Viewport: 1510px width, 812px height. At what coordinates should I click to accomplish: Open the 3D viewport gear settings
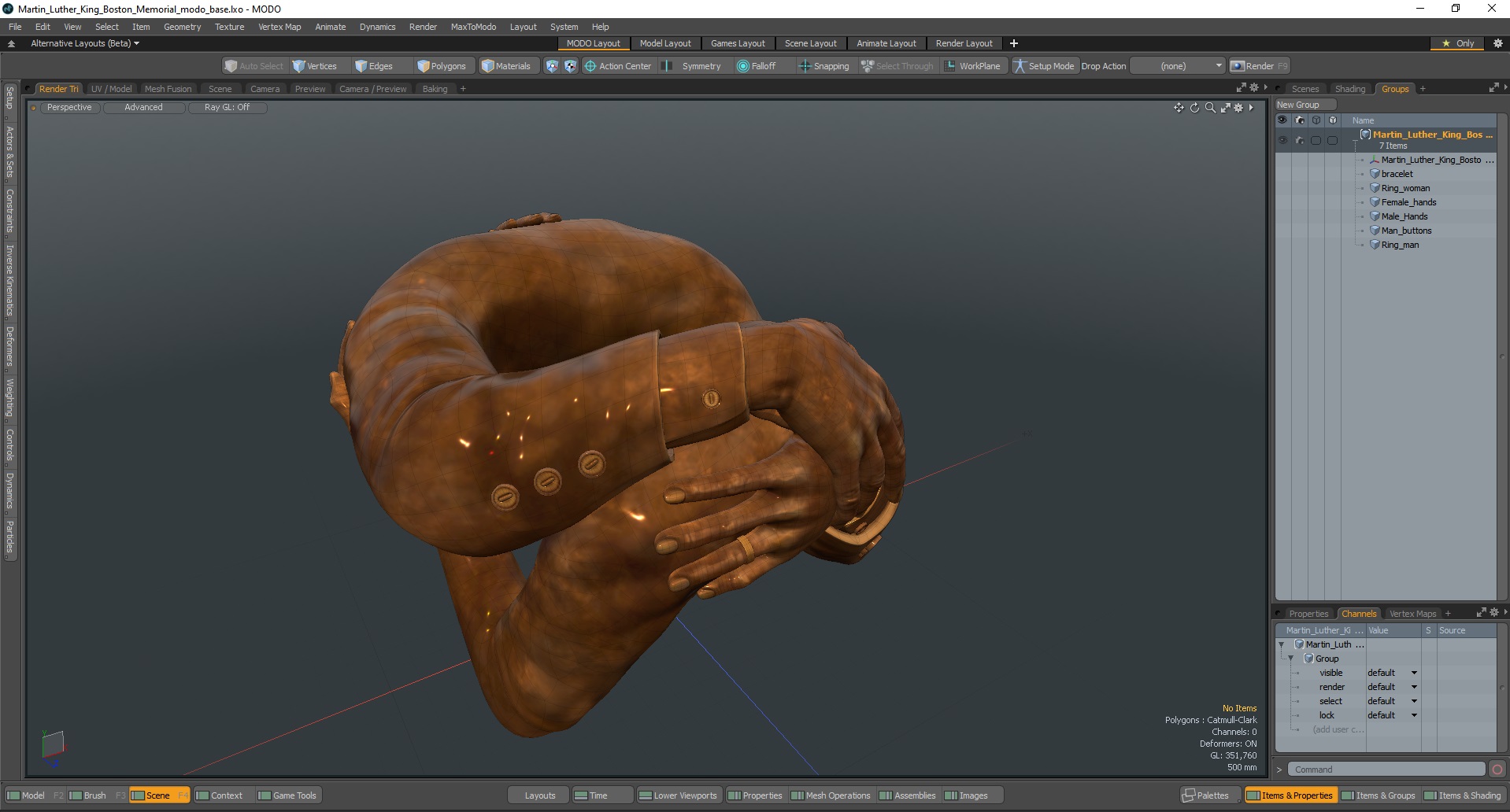click(x=1238, y=108)
